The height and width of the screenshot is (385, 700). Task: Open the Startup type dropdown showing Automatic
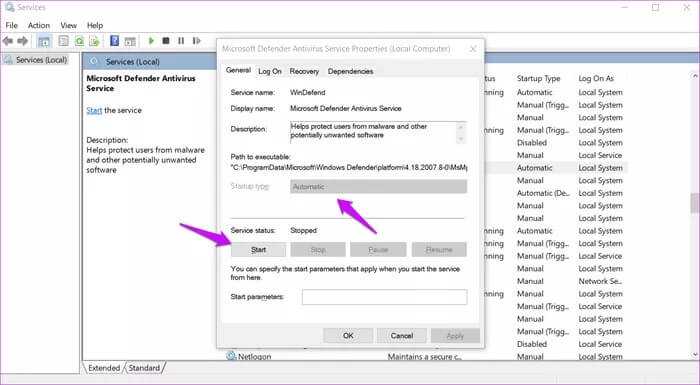379,187
